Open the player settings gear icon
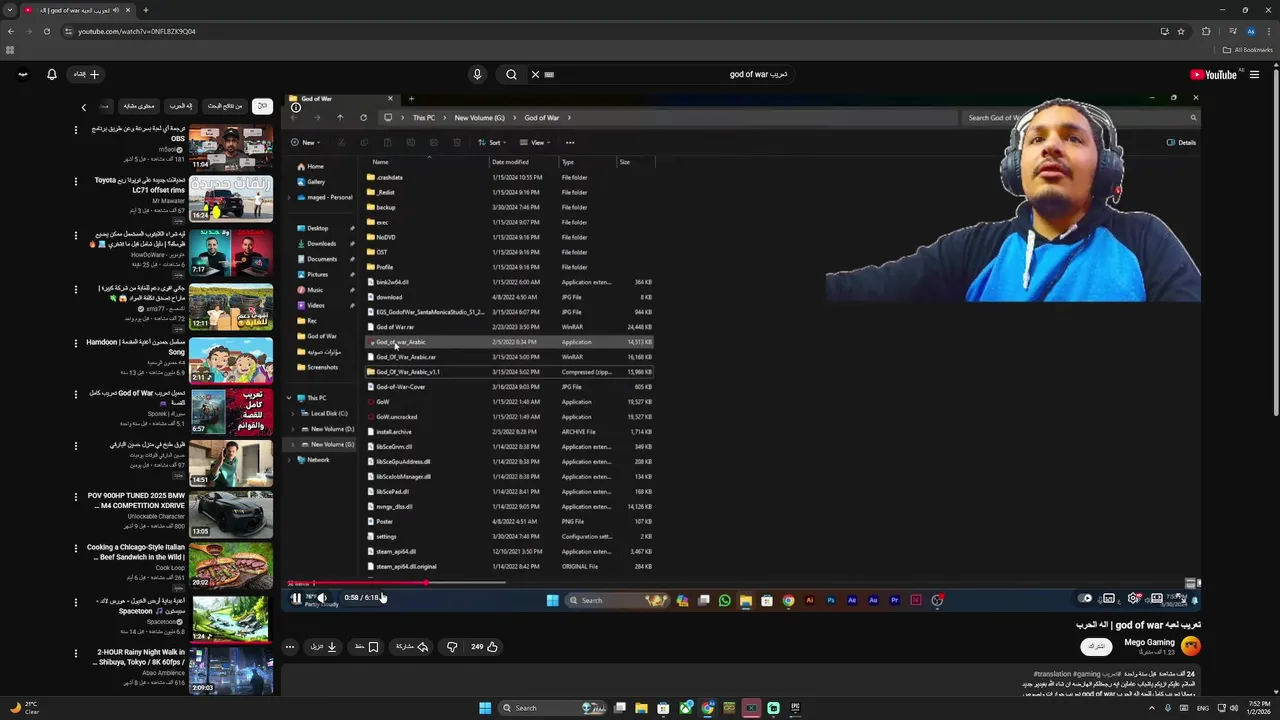 (x=1133, y=598)
